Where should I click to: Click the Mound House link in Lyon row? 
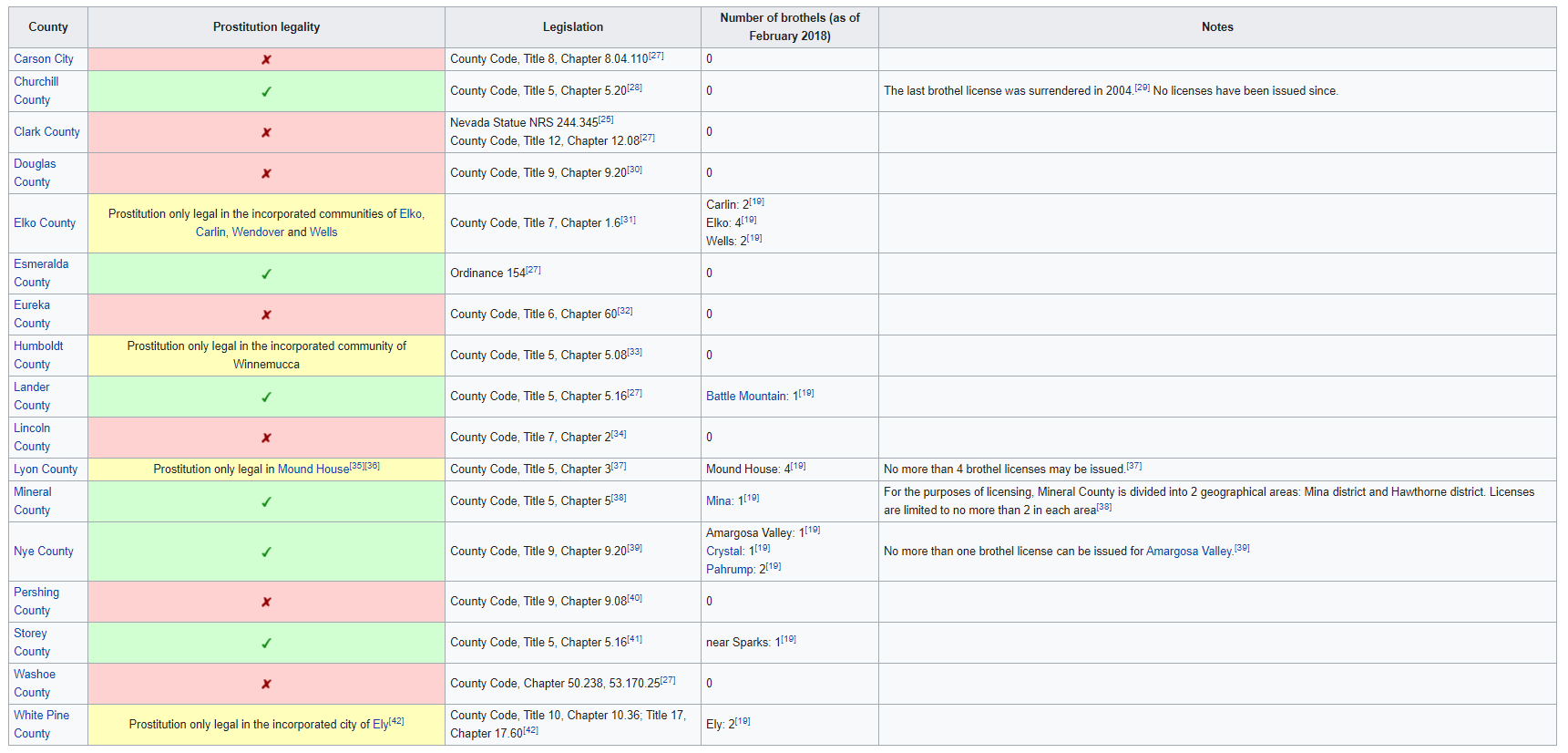313,469
